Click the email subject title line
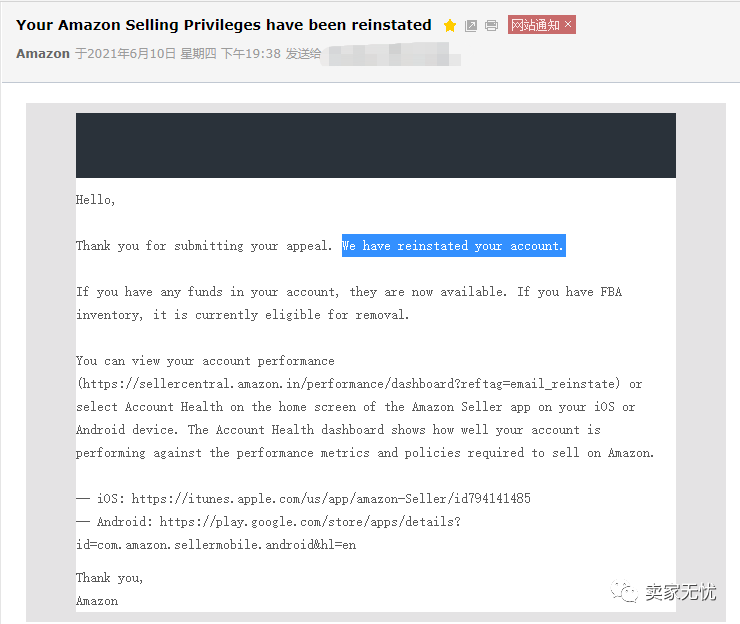The height and width of the screenshot is (624, 740). [224, 25]
